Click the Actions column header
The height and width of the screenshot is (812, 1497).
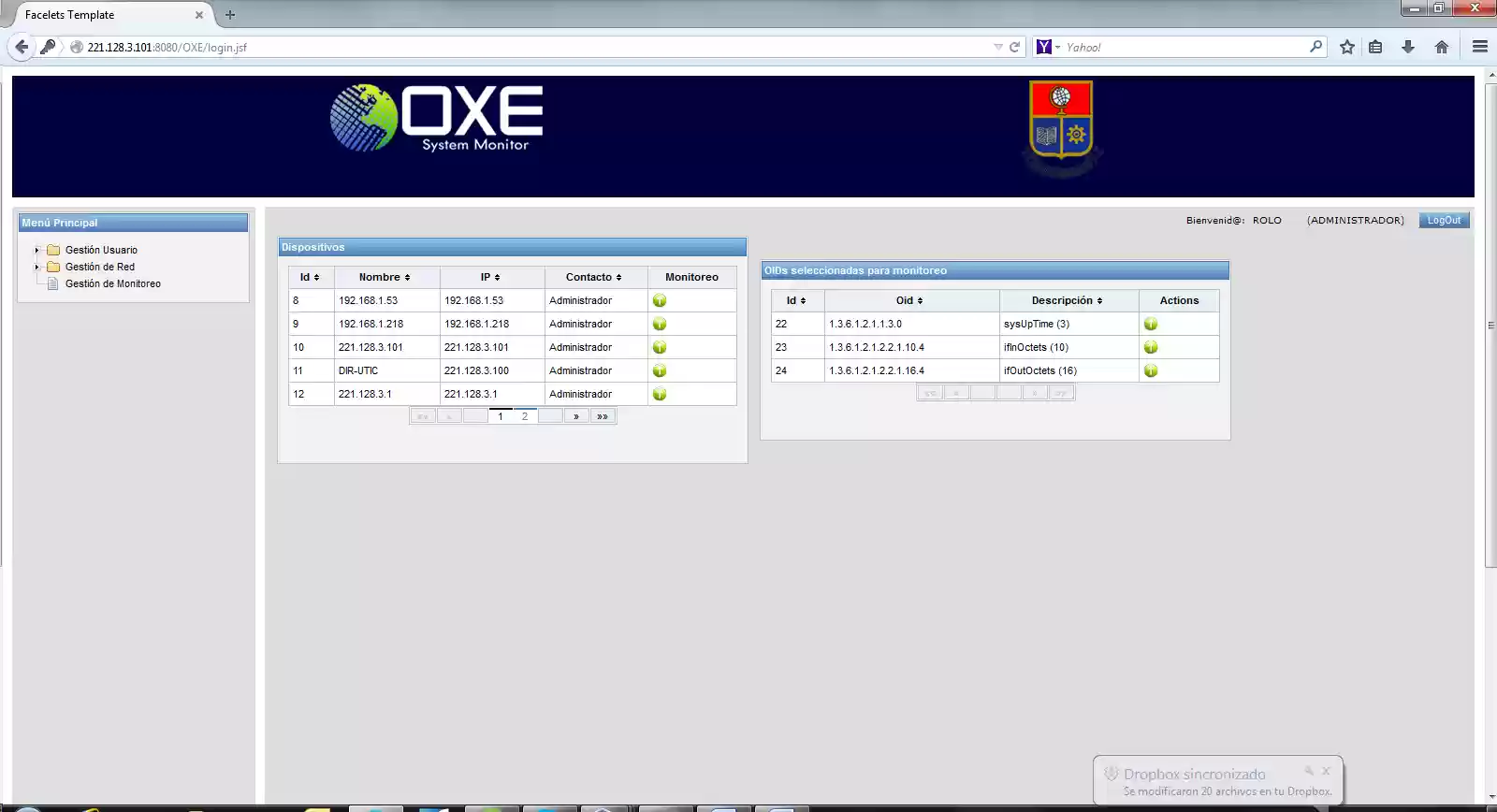click(x=1179, y=300)
